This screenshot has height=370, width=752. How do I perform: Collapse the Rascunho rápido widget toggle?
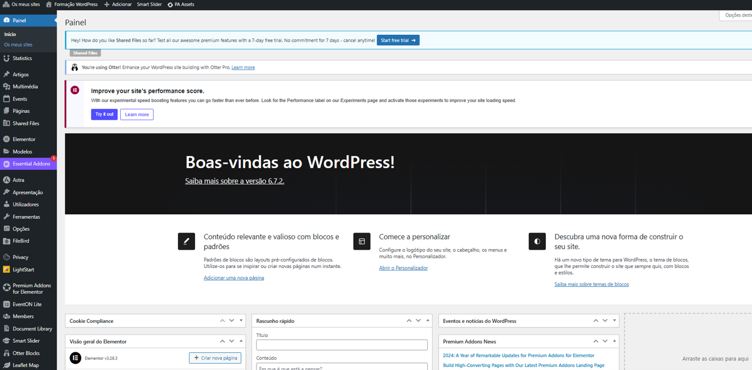coord(428,321)
